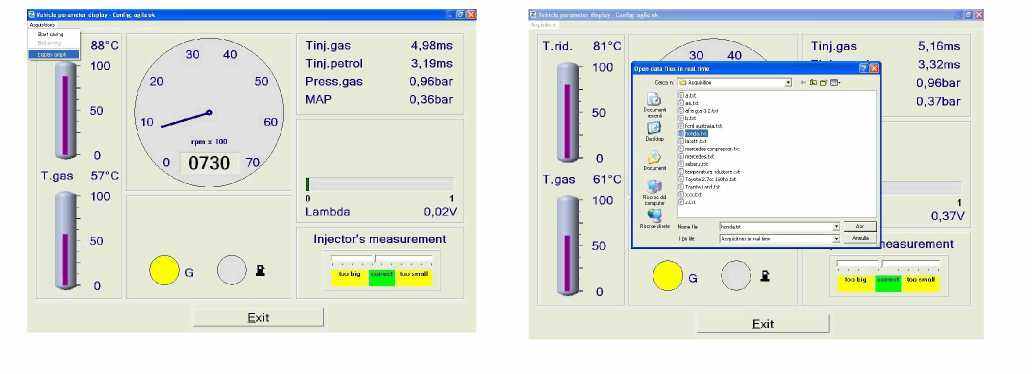Click the dialog help question mark button
Image resolution: width=1032 pixels, height=374 pixels.
tap(864, 68)
